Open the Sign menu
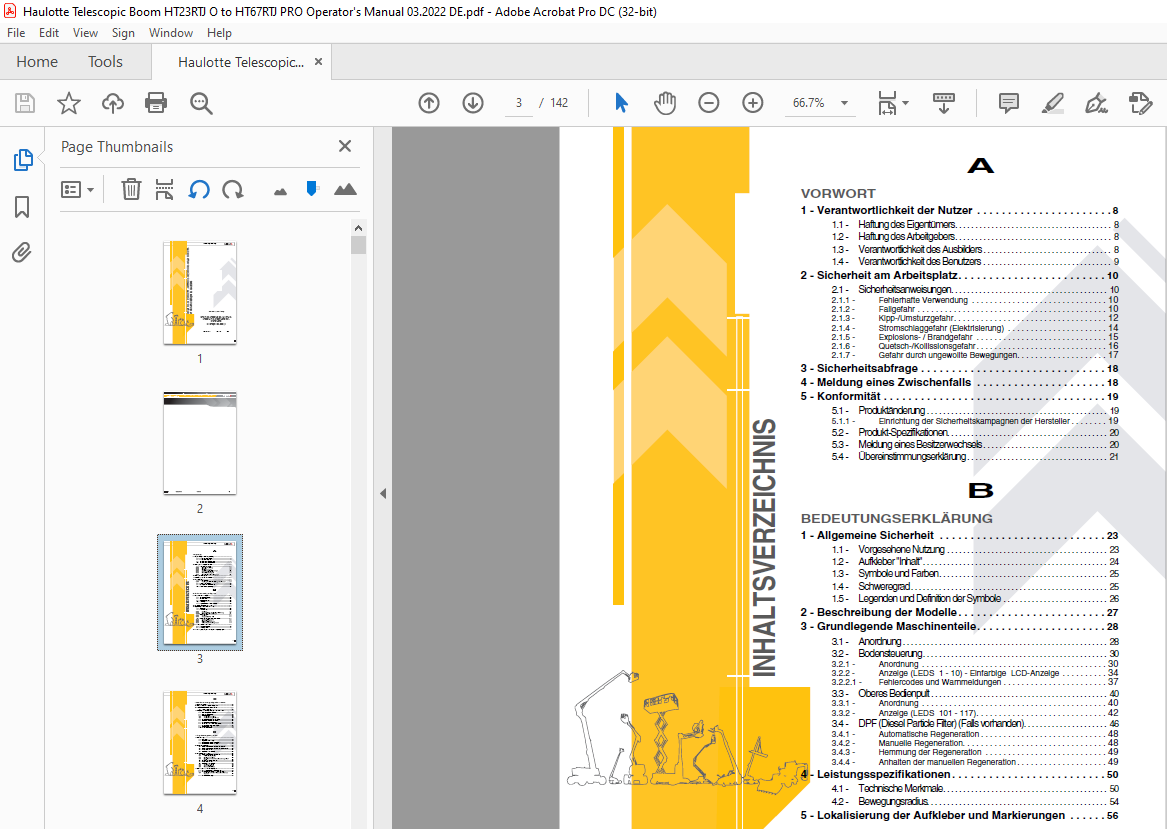The image size is (1167, 829). (123, 33)
